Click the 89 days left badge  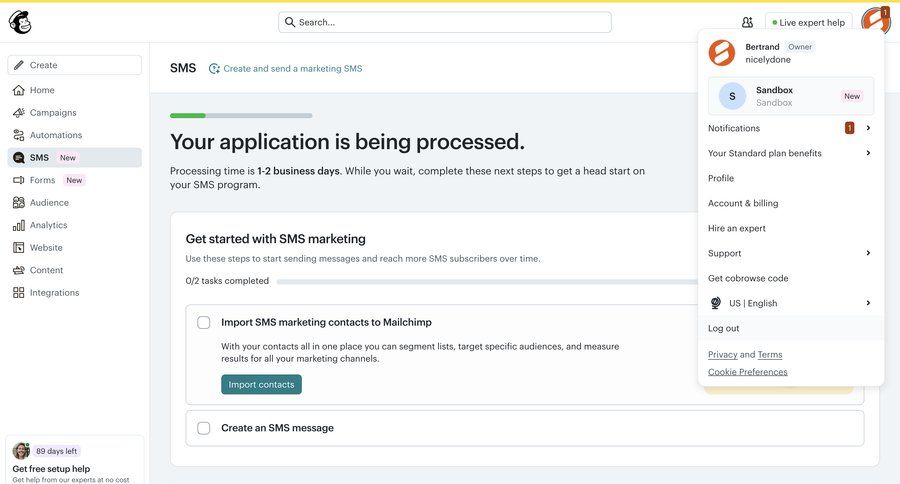coord(56,451)
